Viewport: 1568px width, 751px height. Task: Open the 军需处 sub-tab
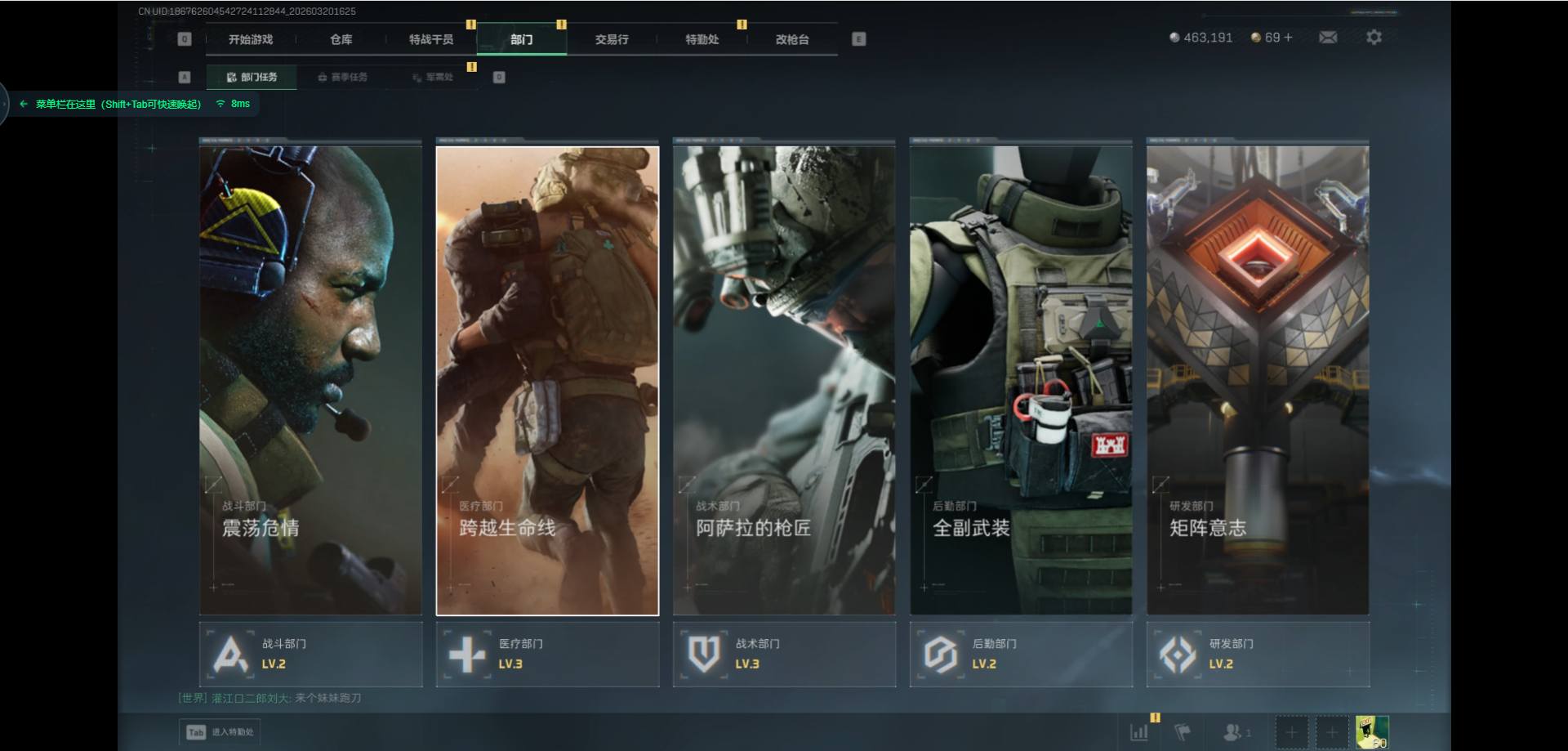tap(433, 77)
